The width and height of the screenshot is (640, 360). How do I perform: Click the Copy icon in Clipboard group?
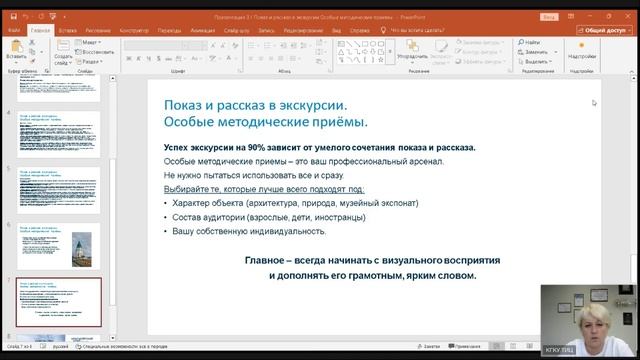tap(32, 52)
